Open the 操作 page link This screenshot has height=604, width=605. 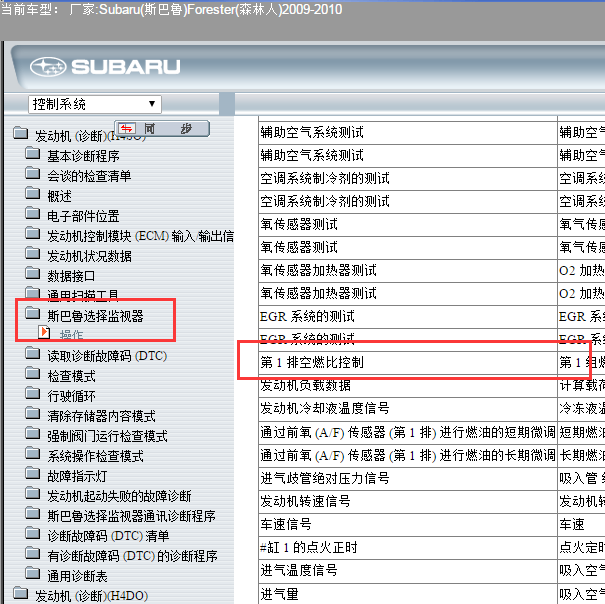71,335
